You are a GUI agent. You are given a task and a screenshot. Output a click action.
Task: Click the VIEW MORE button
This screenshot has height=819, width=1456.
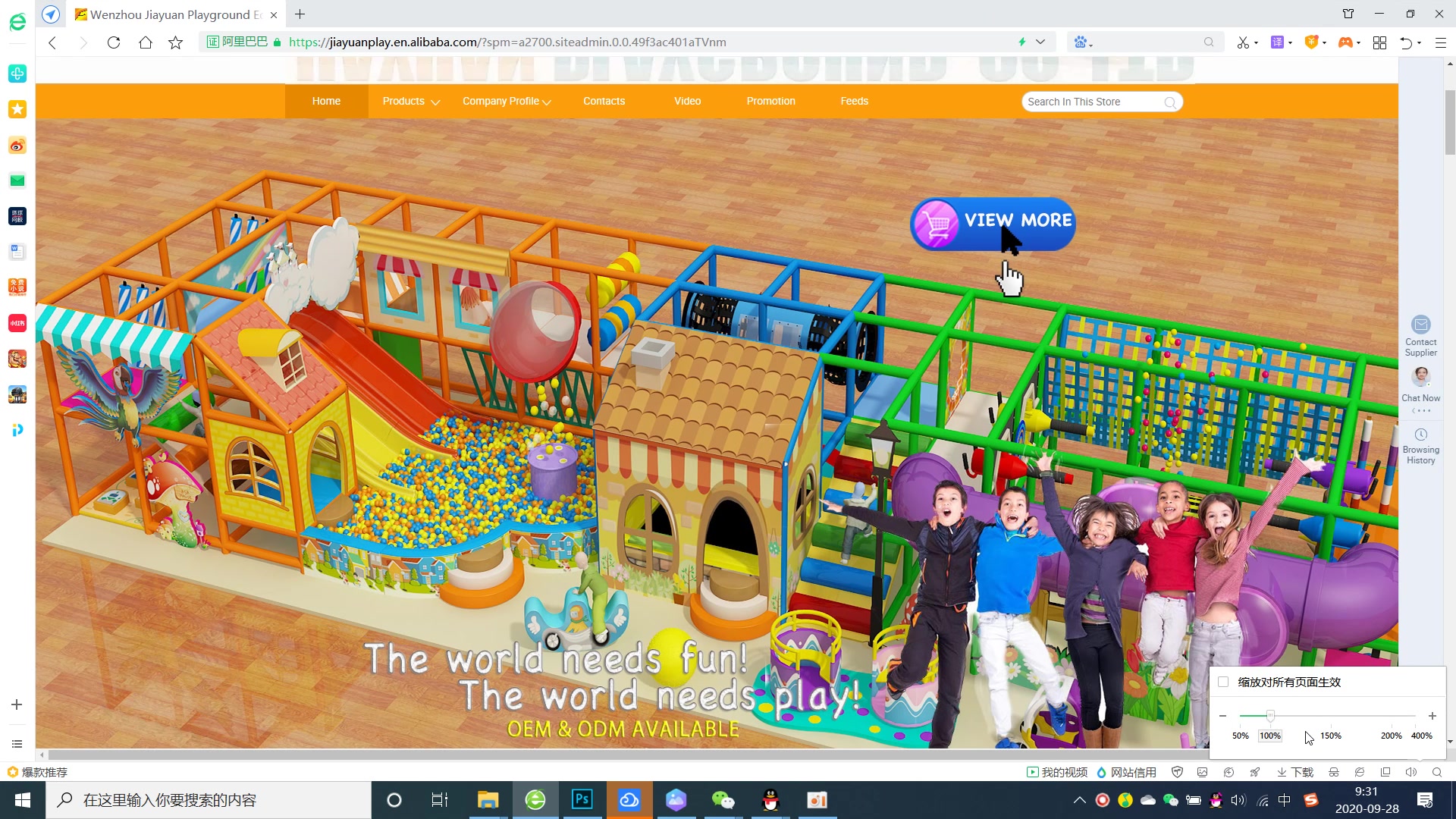993,223
